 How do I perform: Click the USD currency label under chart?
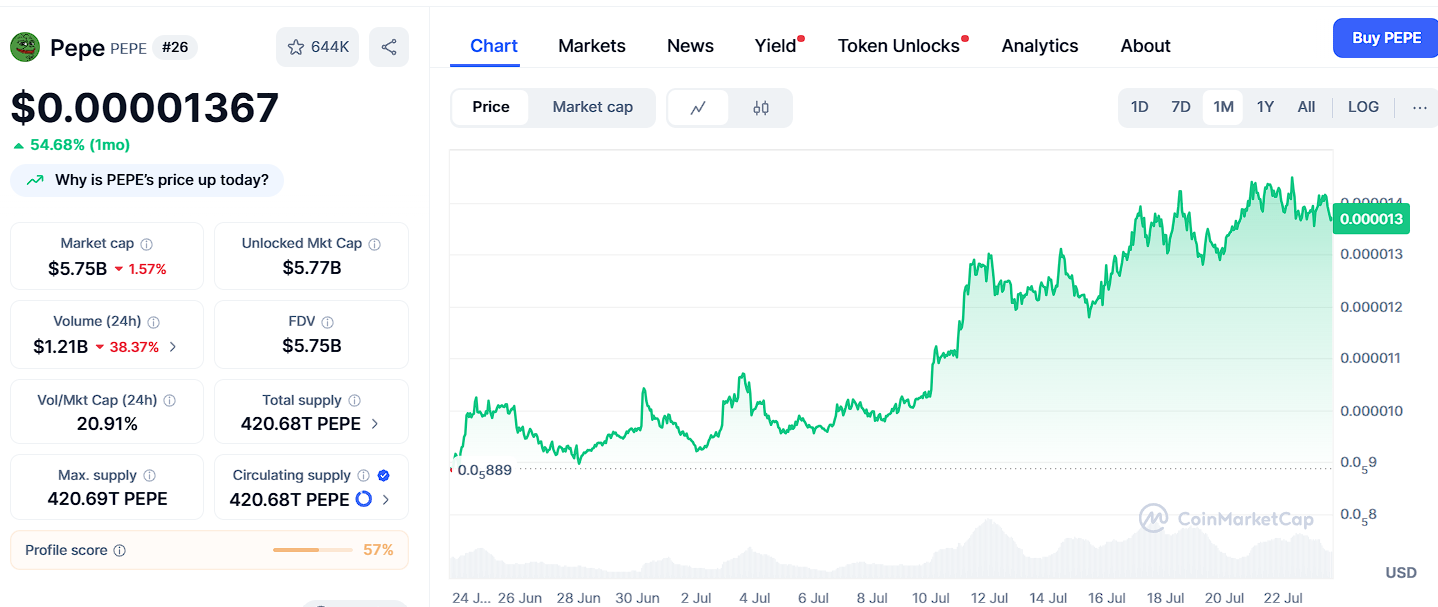click(1401, 573)
